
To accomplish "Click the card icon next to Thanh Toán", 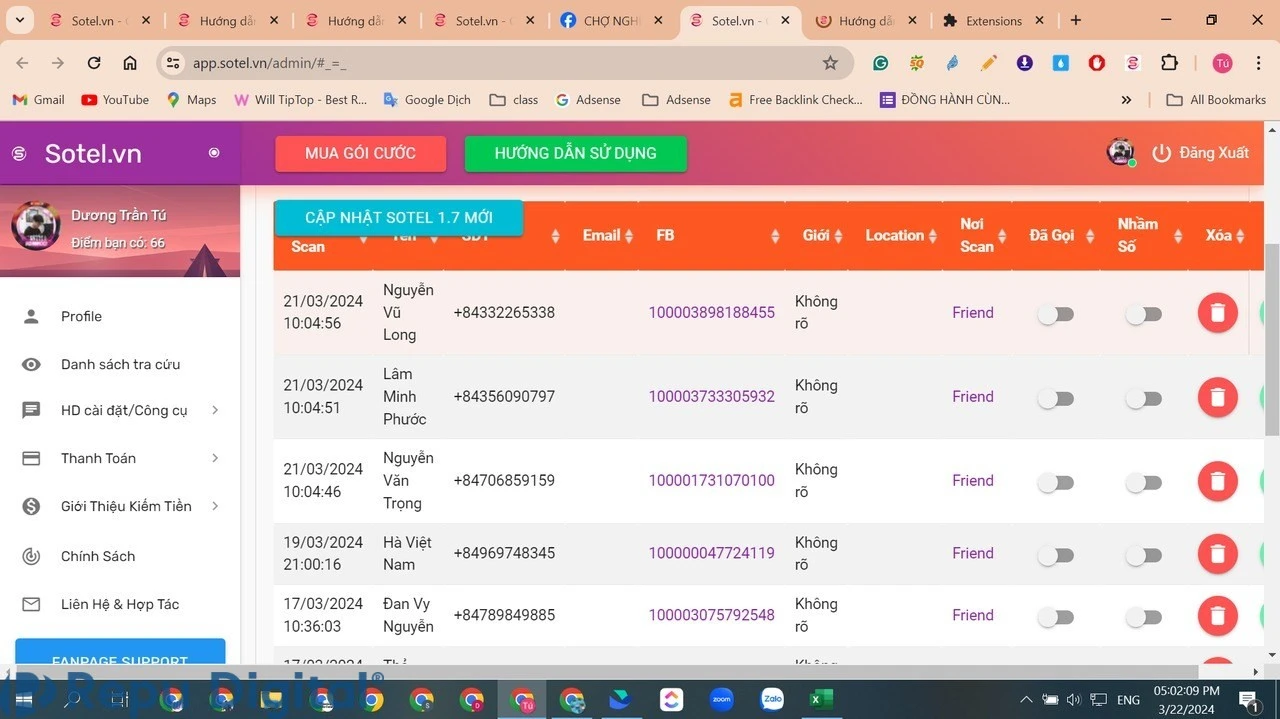I will 31,458.
